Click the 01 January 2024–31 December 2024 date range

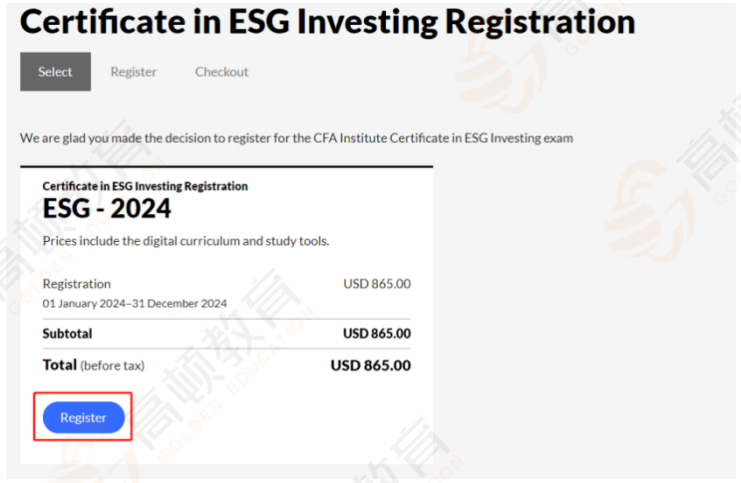click(x=135, y=303)
